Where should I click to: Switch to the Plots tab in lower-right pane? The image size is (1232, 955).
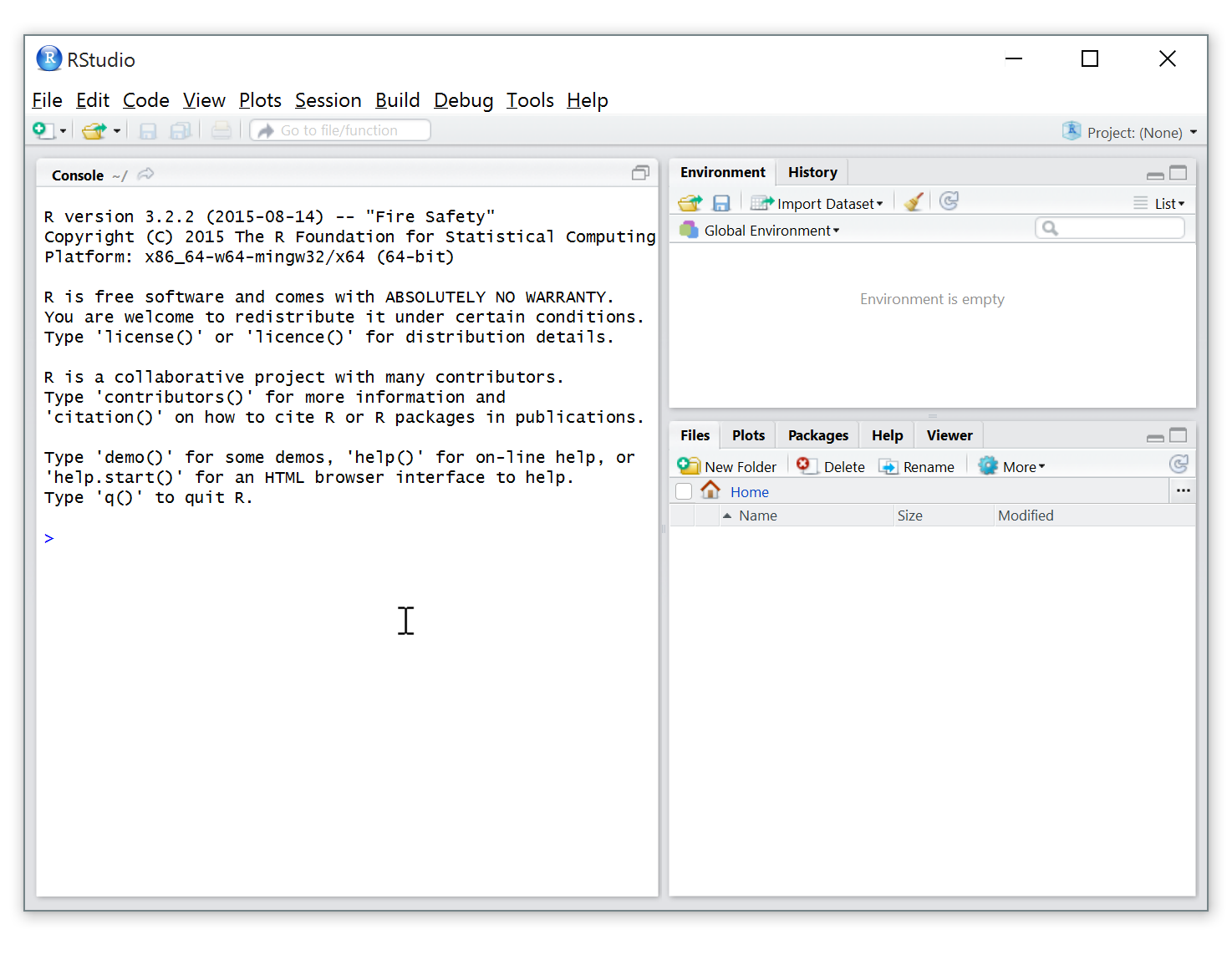click(748, 435)
